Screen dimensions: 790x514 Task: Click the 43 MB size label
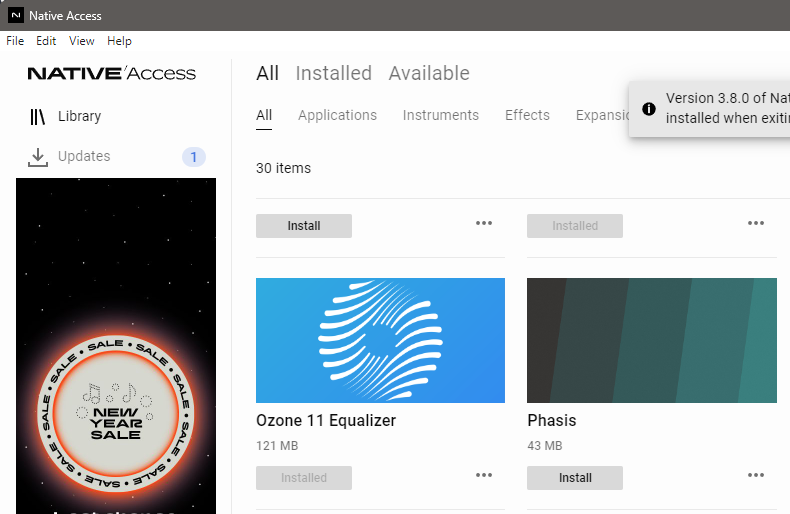pos(545,446)
